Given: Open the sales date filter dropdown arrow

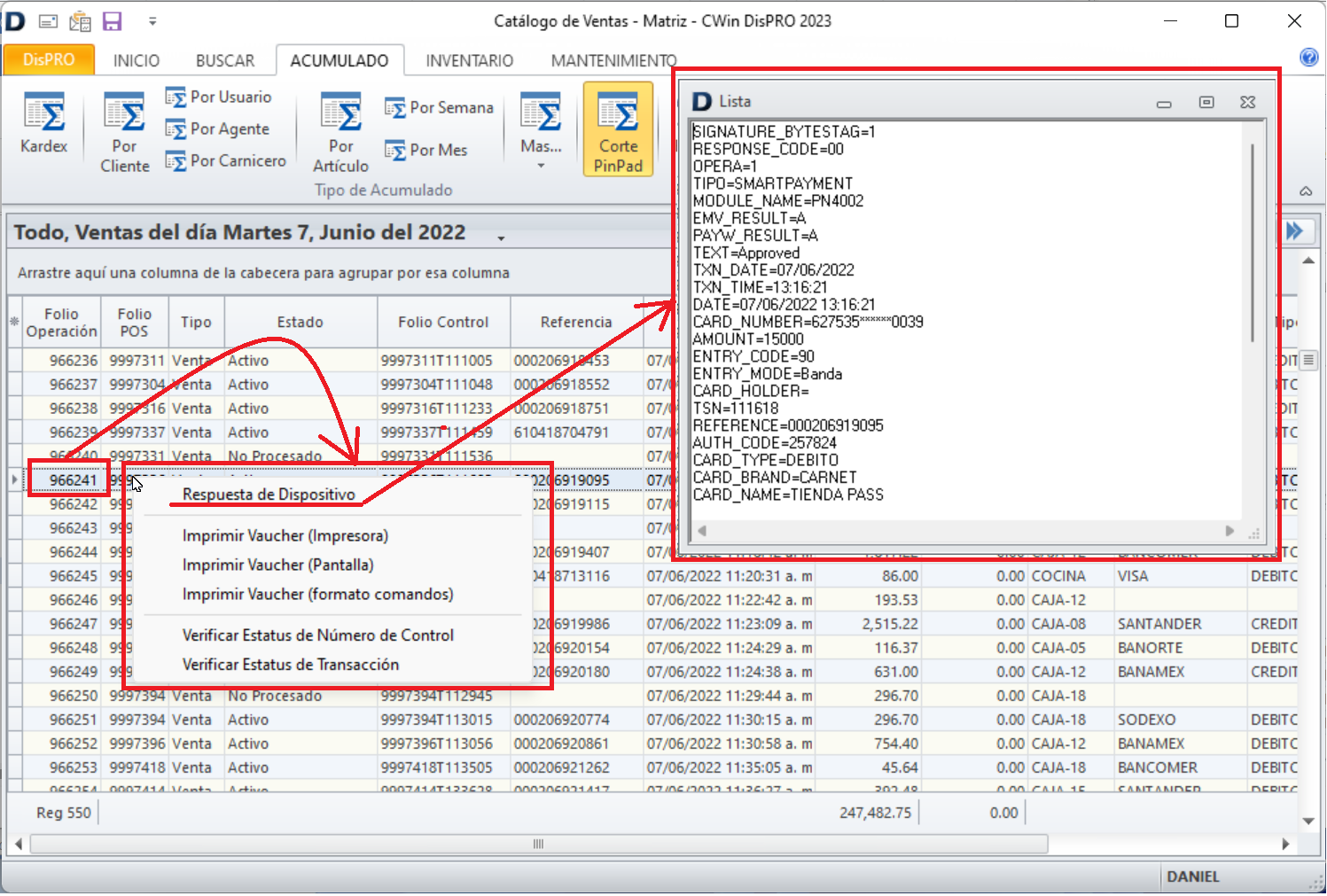Looking at the screenshot, I should coord(501,238).
